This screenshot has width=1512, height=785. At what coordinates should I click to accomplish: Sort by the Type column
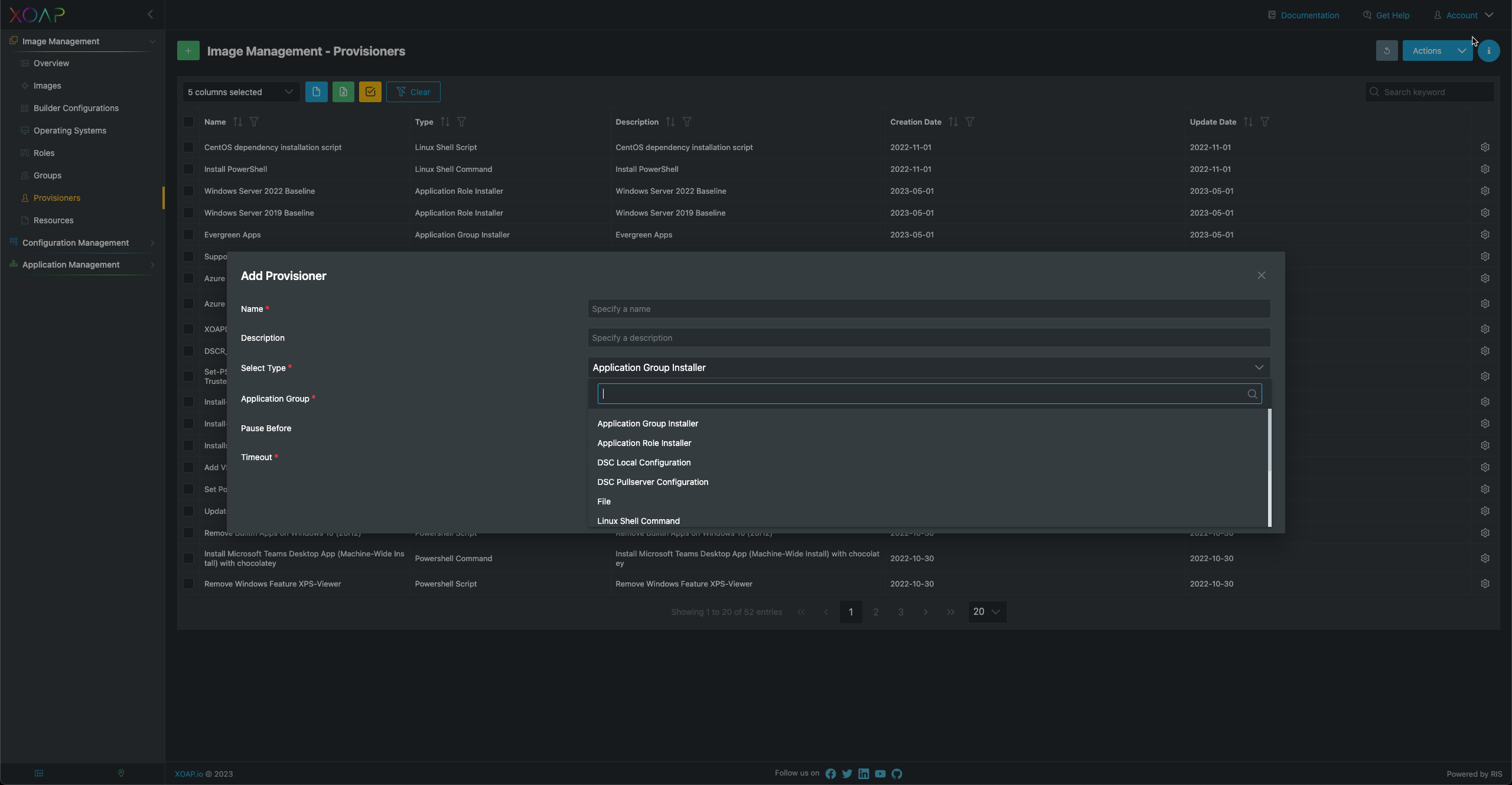coord(445,122)
